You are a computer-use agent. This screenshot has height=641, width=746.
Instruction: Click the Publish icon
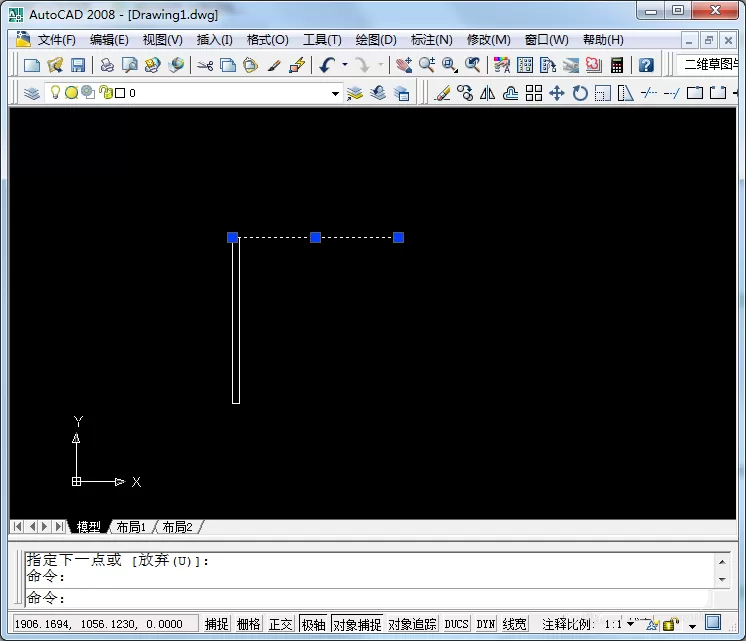[153, 65]
